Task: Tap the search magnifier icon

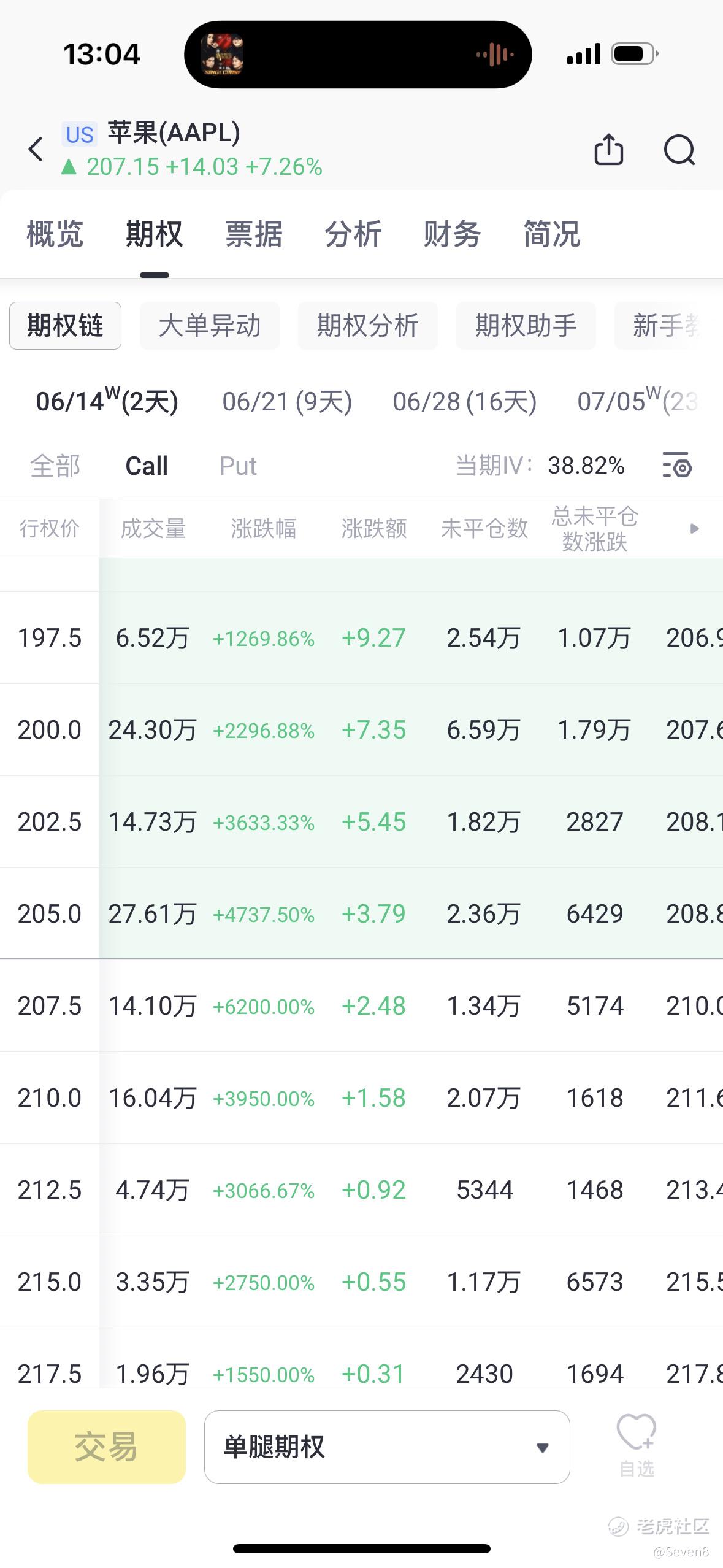Action: coord(679,150)
